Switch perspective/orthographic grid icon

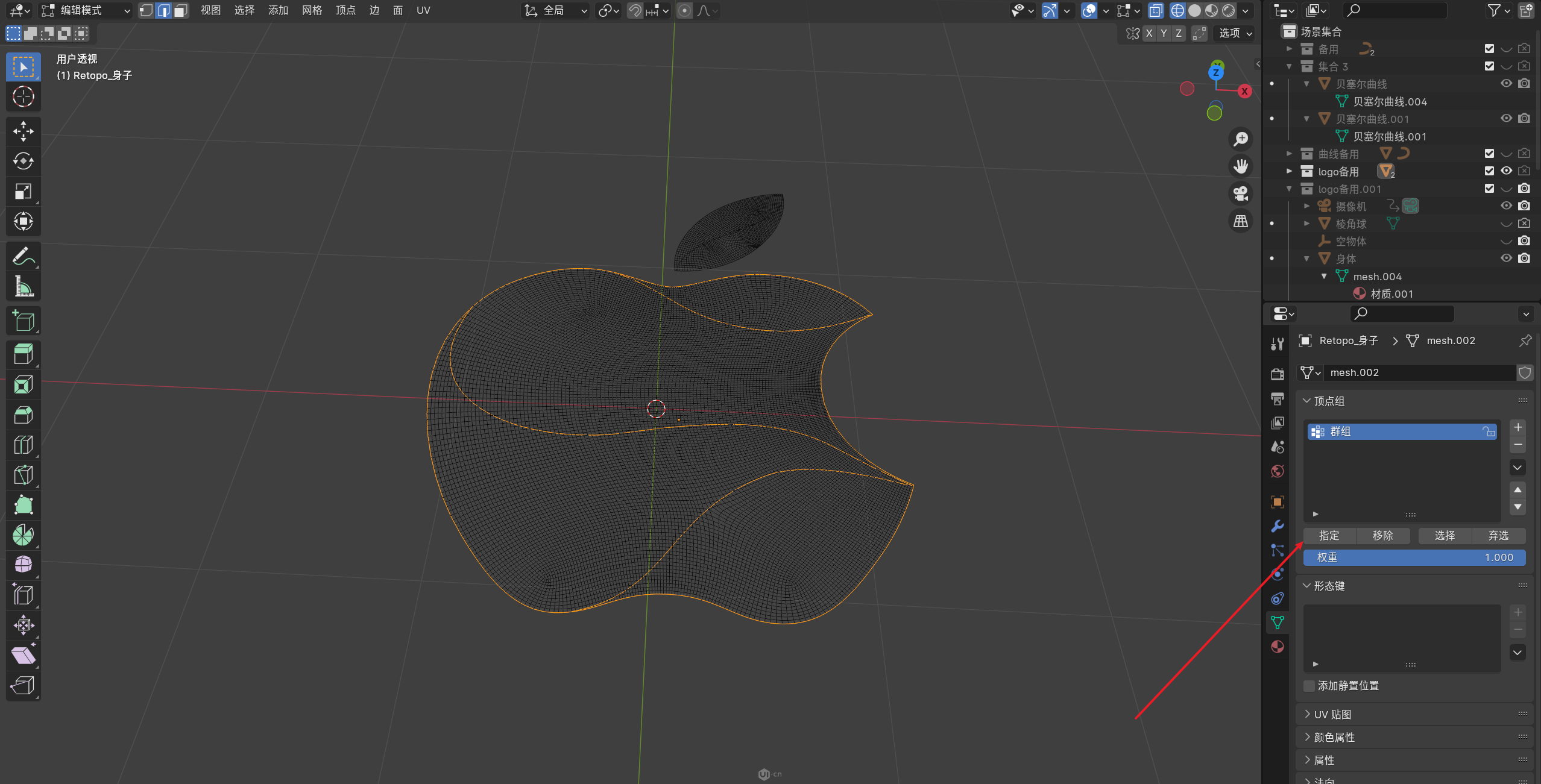coord(1241,221)
